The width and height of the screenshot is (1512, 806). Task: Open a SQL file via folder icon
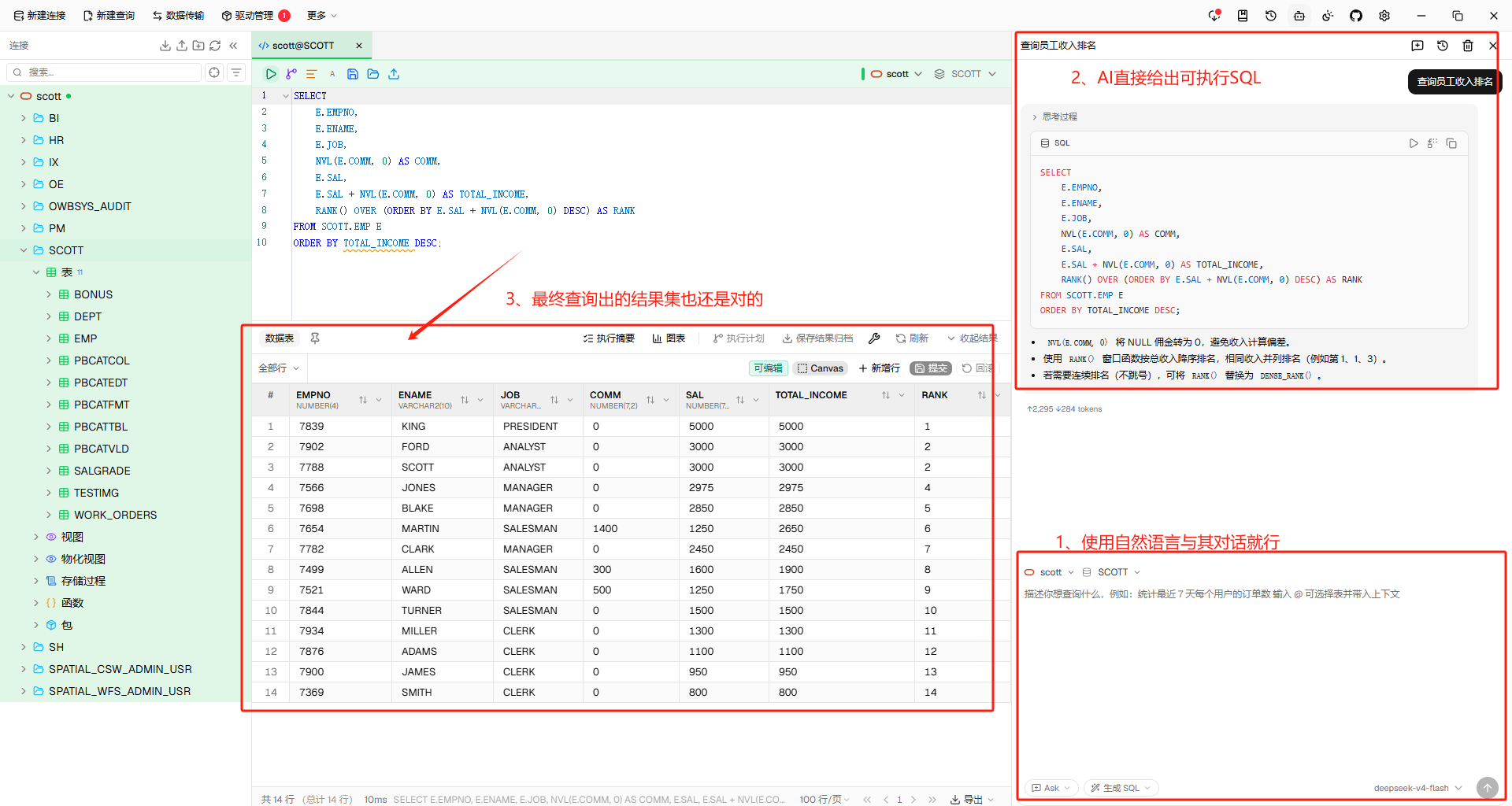pyautogui.click(x=373, y=74)
